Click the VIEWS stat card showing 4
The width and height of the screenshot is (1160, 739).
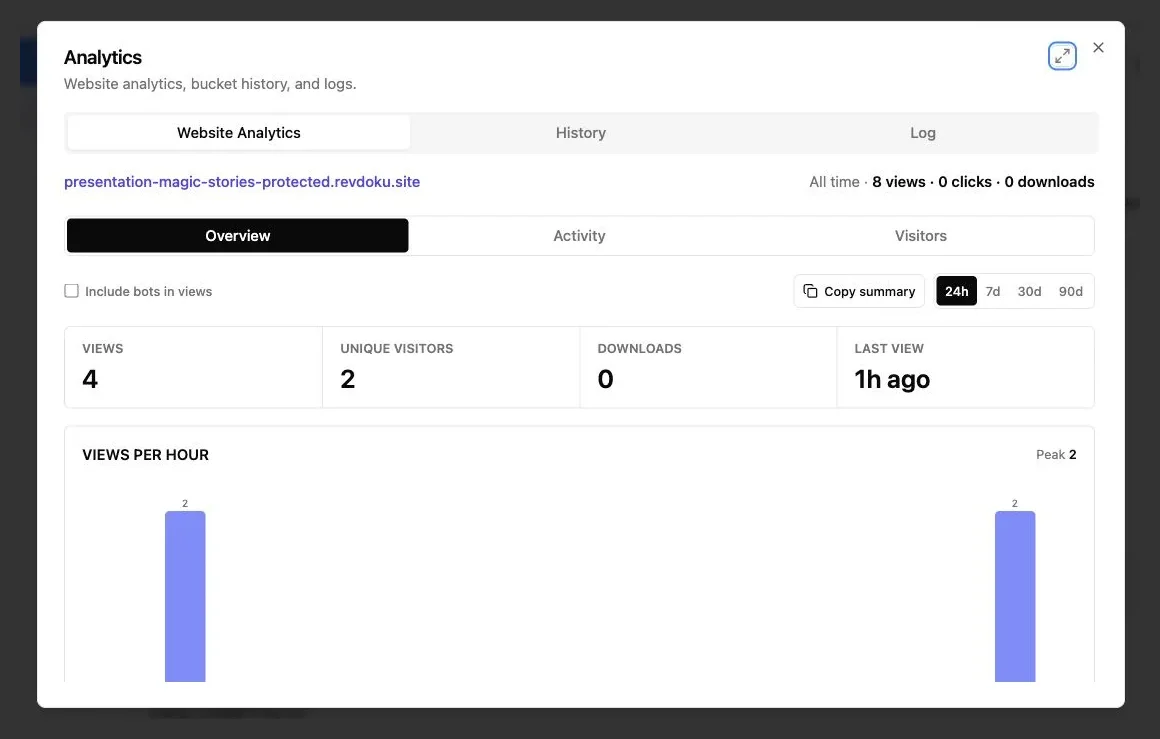click(193, 367)
